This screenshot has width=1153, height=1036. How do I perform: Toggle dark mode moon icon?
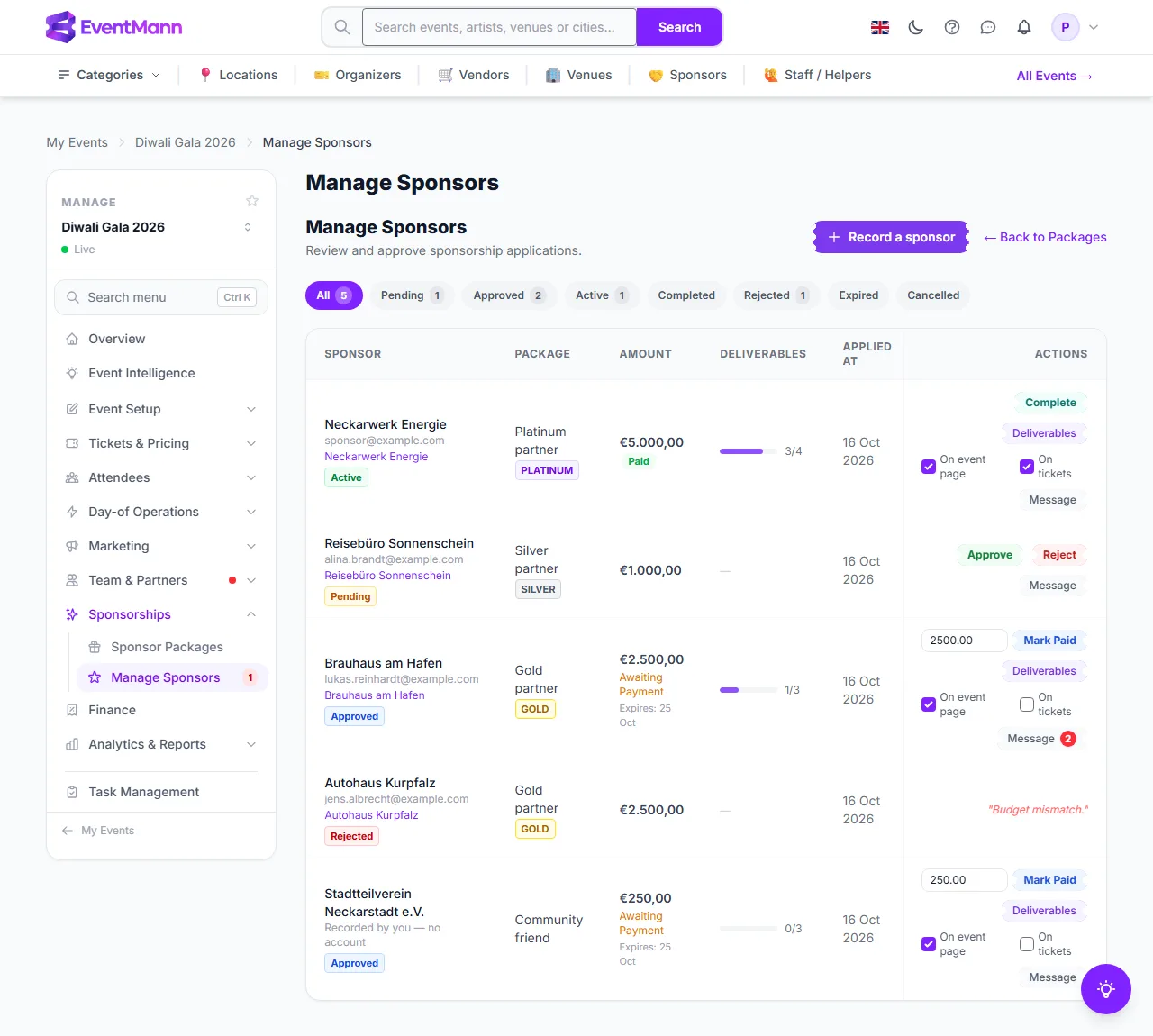(x=916, y=27)
